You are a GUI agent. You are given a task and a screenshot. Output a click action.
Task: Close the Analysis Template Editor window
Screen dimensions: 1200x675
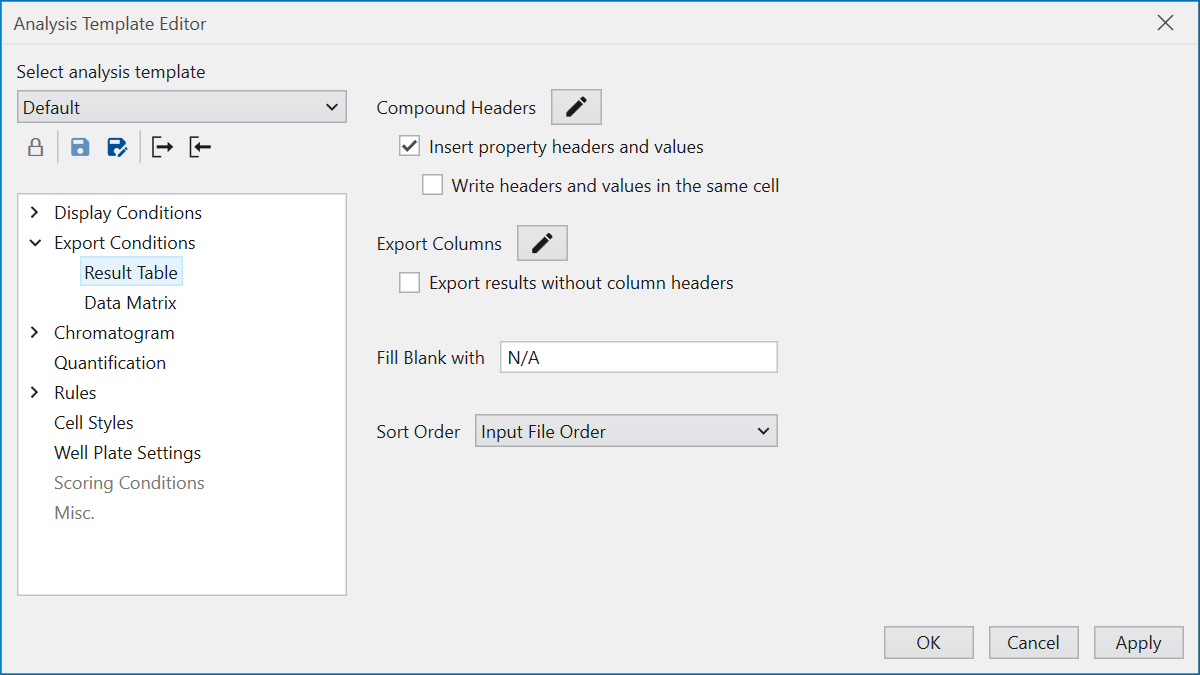coord(1165,23)
